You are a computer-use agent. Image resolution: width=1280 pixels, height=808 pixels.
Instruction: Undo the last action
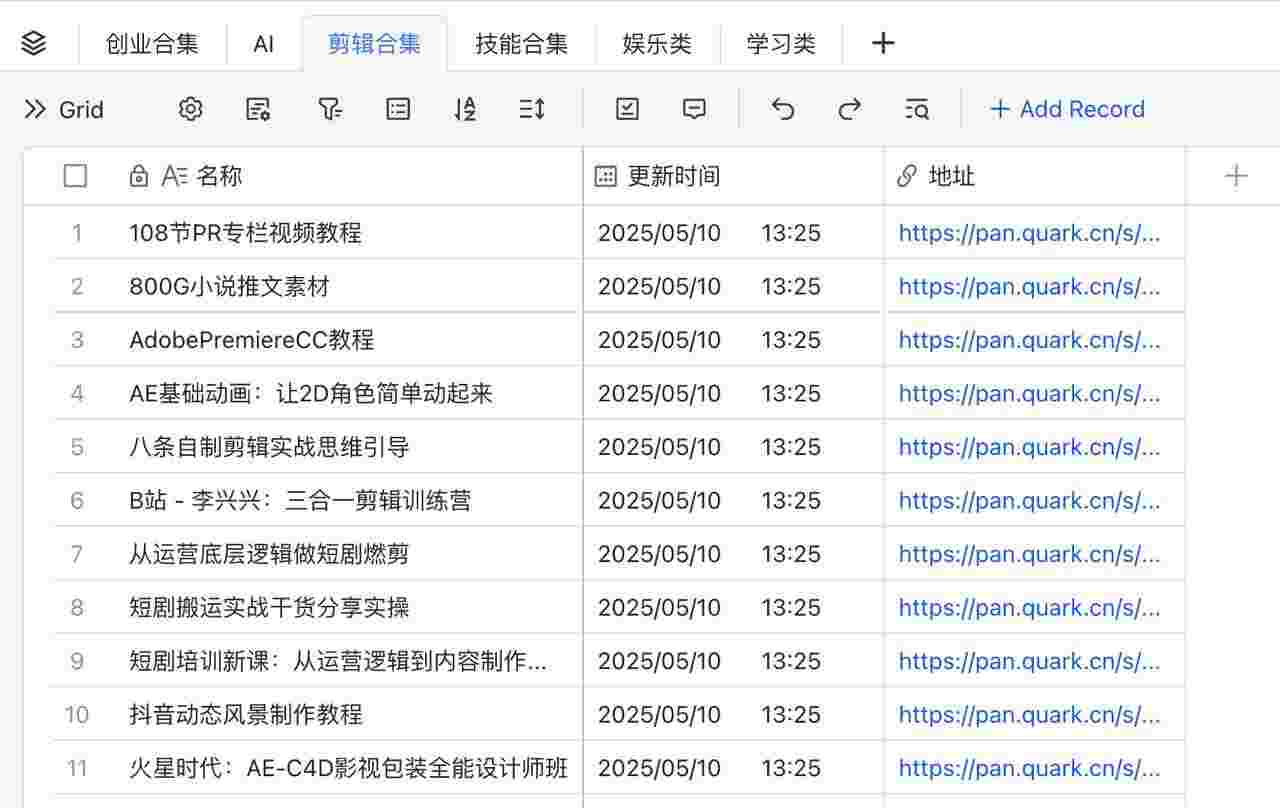click(x=783, y=109)
